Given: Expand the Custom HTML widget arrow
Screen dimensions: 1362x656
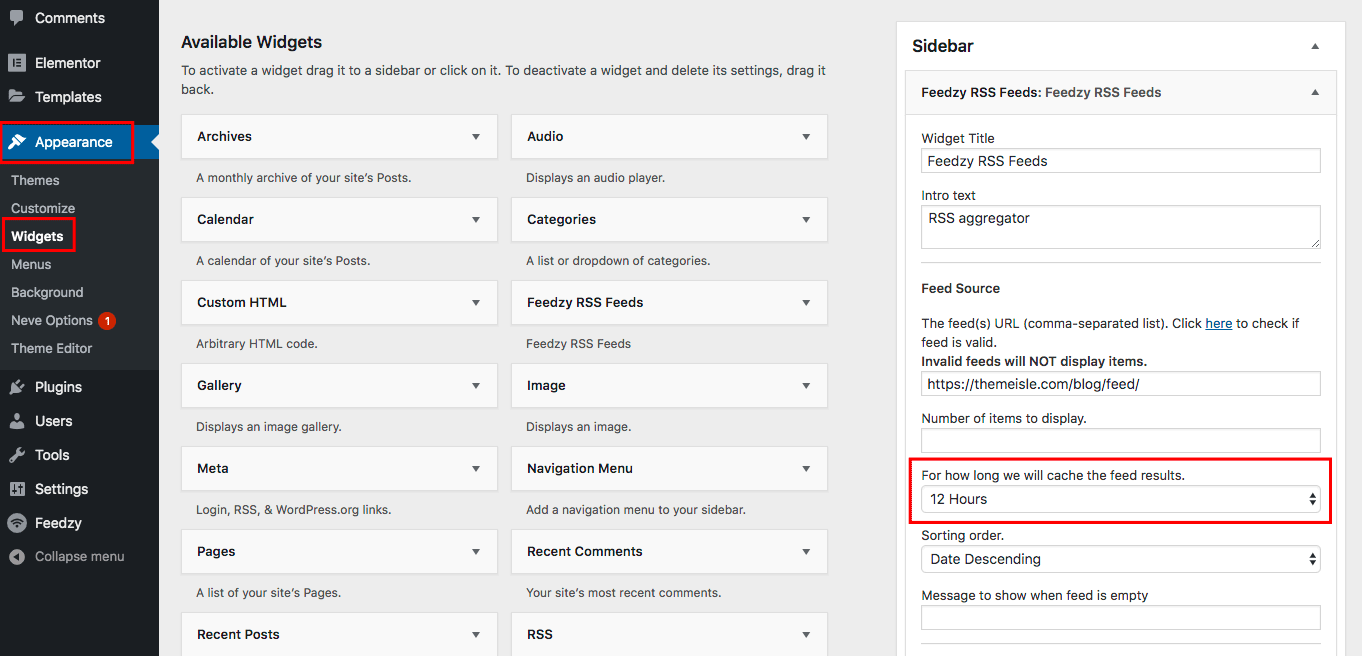Looking at the screenshot, I should pyautogui.click(x=476, y=303).
